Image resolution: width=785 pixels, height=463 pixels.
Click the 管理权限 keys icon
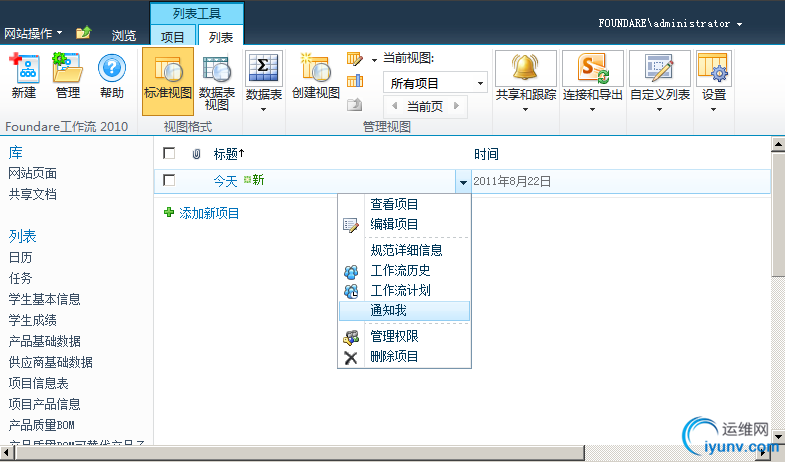351,337
